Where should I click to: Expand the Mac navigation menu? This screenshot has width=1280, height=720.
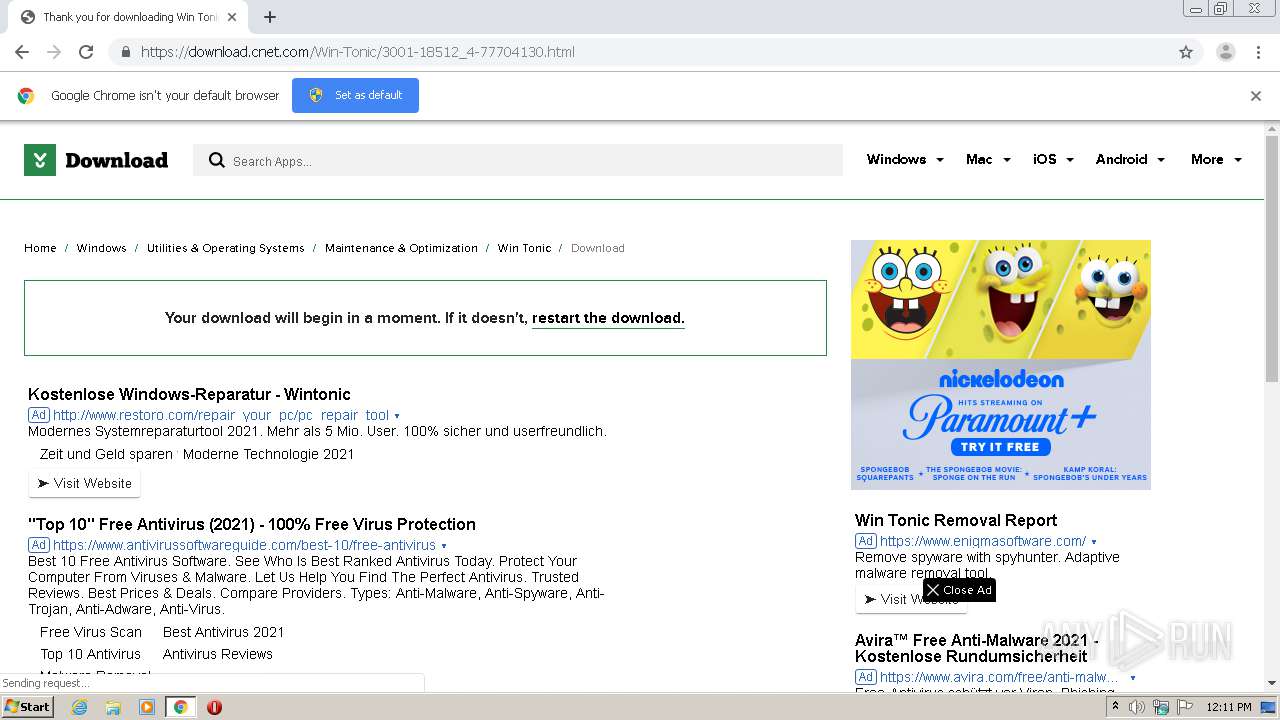pyautogui.click(x=988, y=160)
